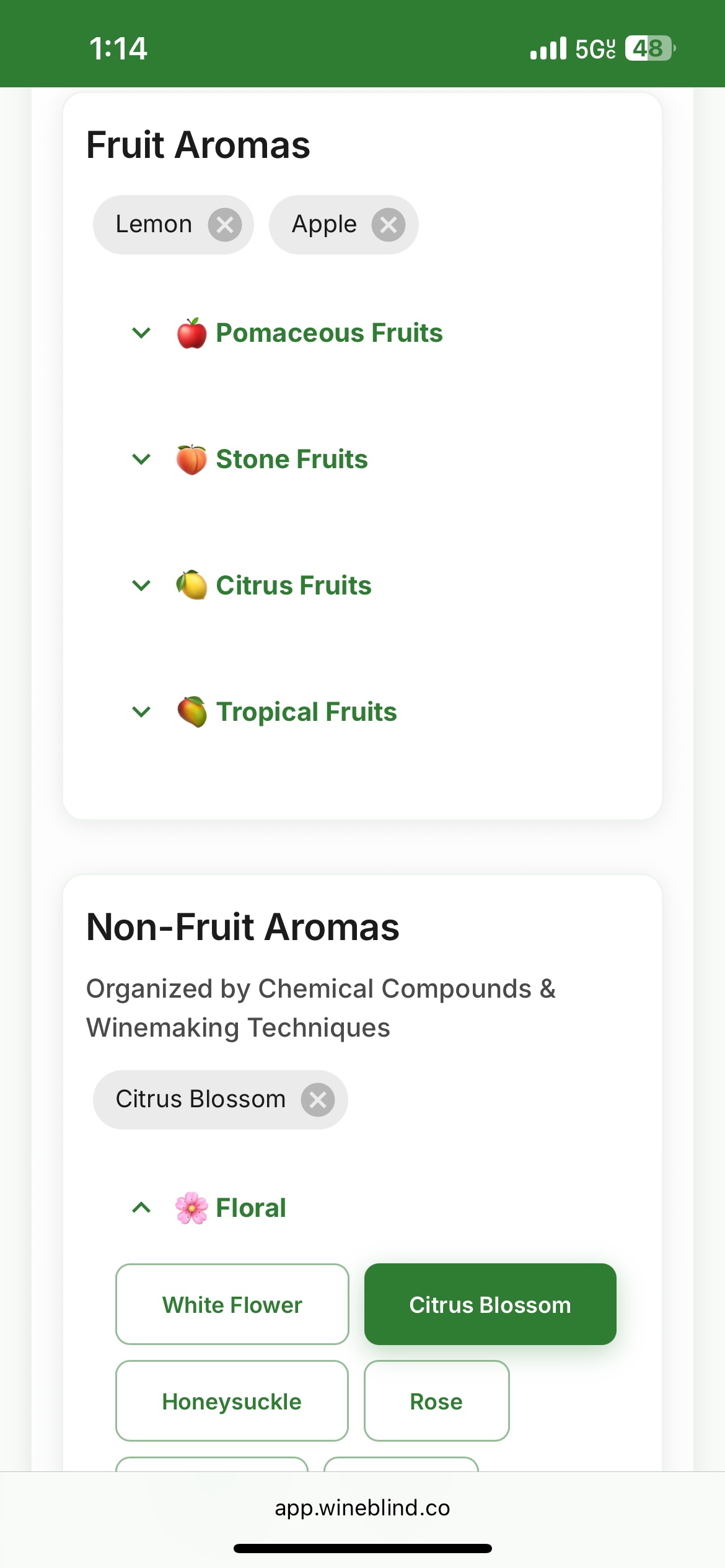Expand the Pomaceous Fruits chevron

pos(142,333)
